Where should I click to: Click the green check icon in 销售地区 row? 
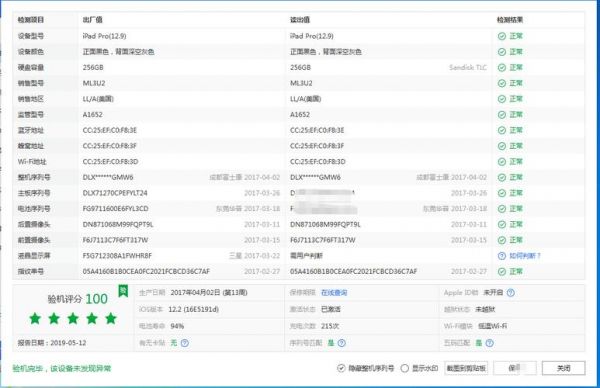click(502, 99)
